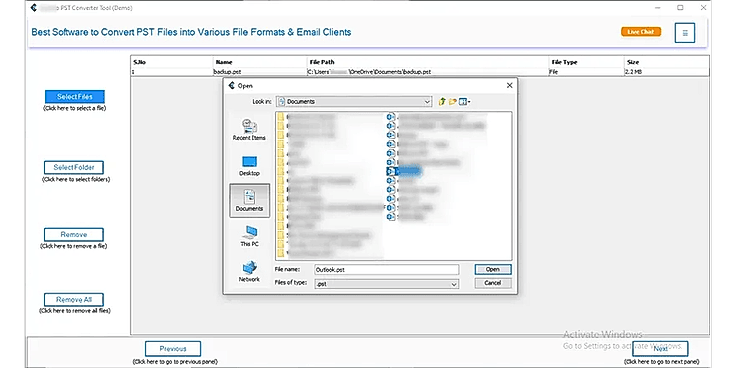Screen dimensions: 736x368
Task: Sort by the File Type column header
Action: tap(587, 62)
